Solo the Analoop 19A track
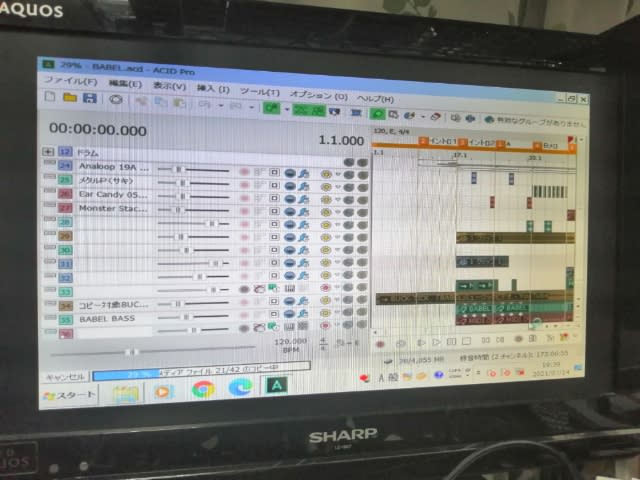The width and height of the screenshot is (640, 480). [x=362, y=175]
